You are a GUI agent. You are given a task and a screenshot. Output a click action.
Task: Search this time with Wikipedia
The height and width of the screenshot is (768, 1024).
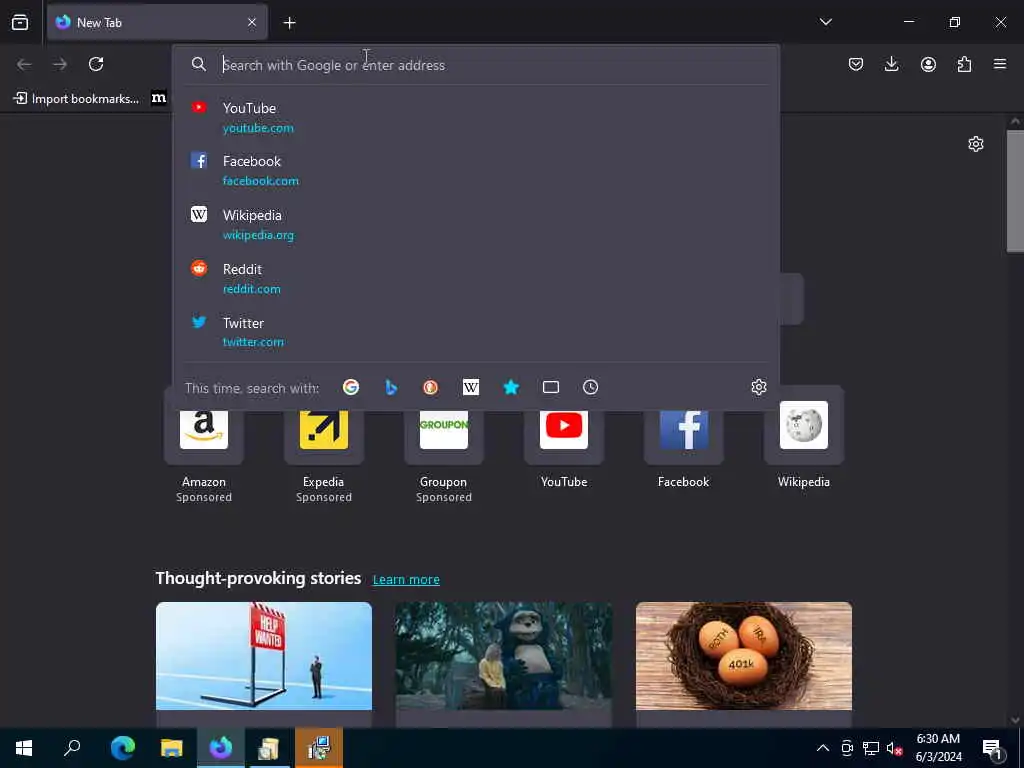471,387
